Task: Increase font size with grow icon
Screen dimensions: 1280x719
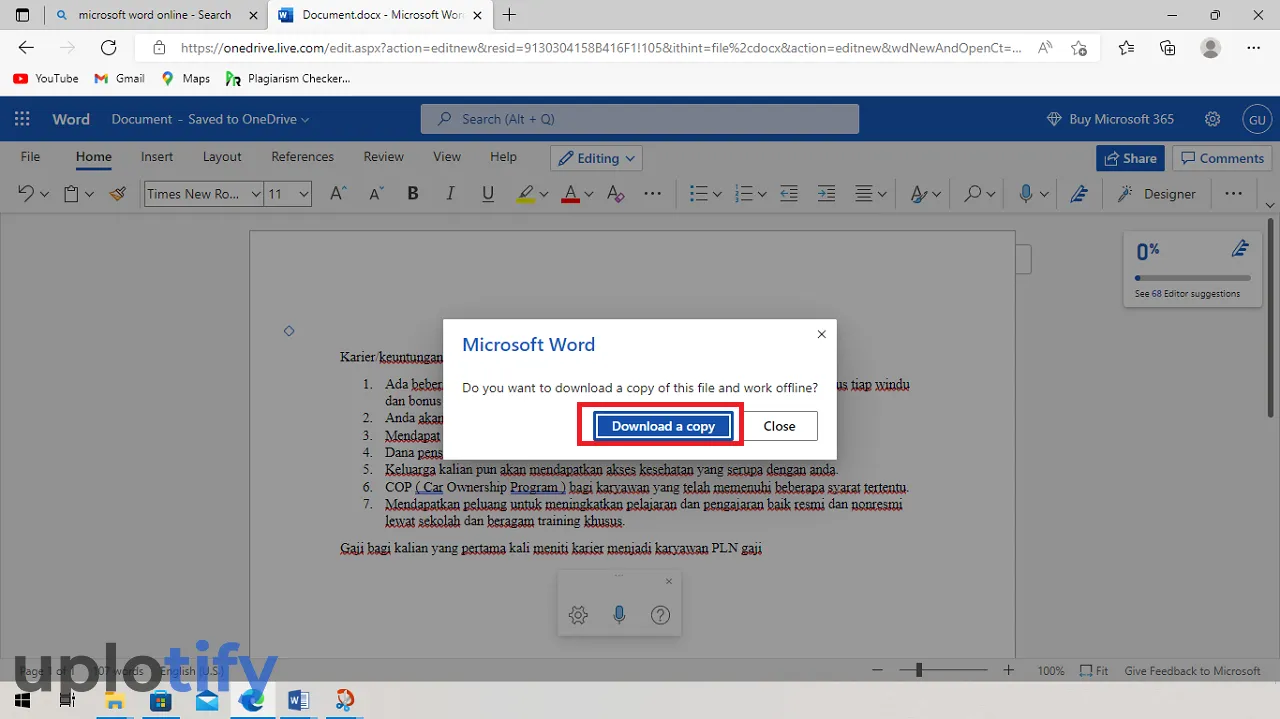Action: (x=338, y=194)
